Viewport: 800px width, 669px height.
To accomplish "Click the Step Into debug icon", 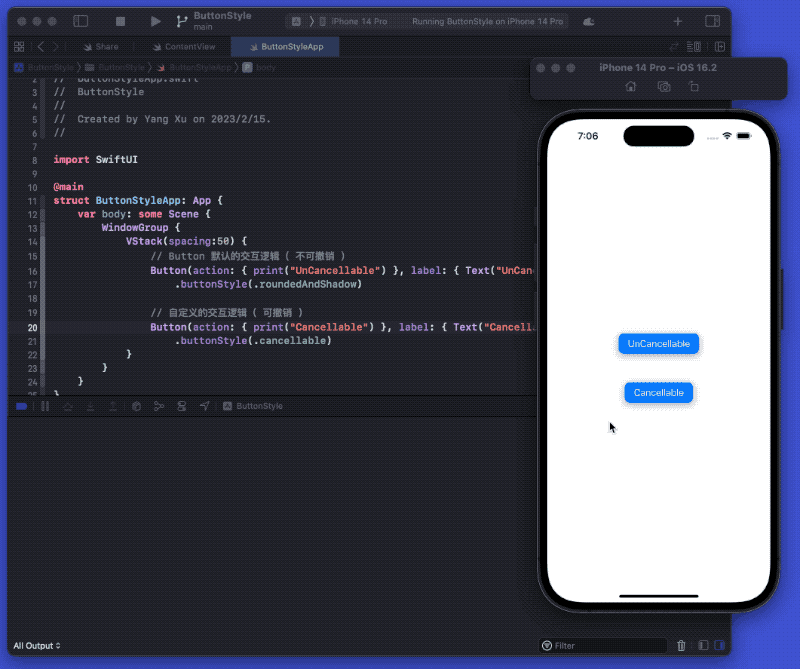I will pos(90,406).
